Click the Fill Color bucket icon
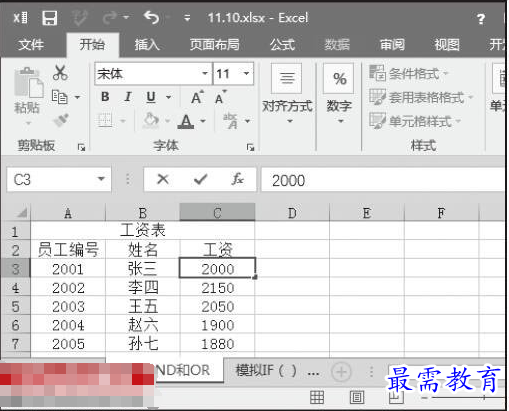The height and width of the screenshot is (411, 509). (151, 120)
